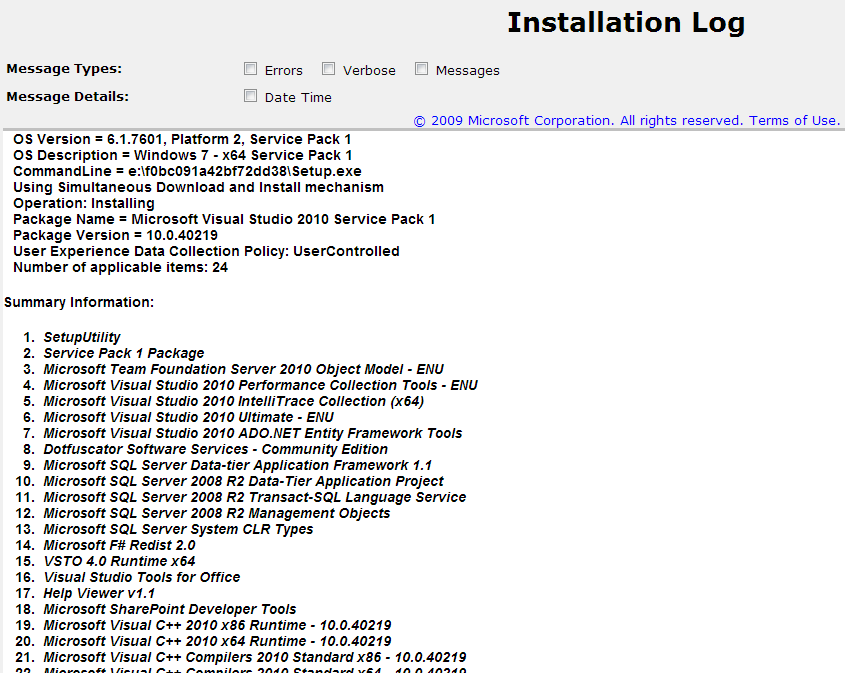Select Microsoft Team Foundation Server 2010 Object Model entry
Viewport: 845px width, 673px height.
[244, 370]
